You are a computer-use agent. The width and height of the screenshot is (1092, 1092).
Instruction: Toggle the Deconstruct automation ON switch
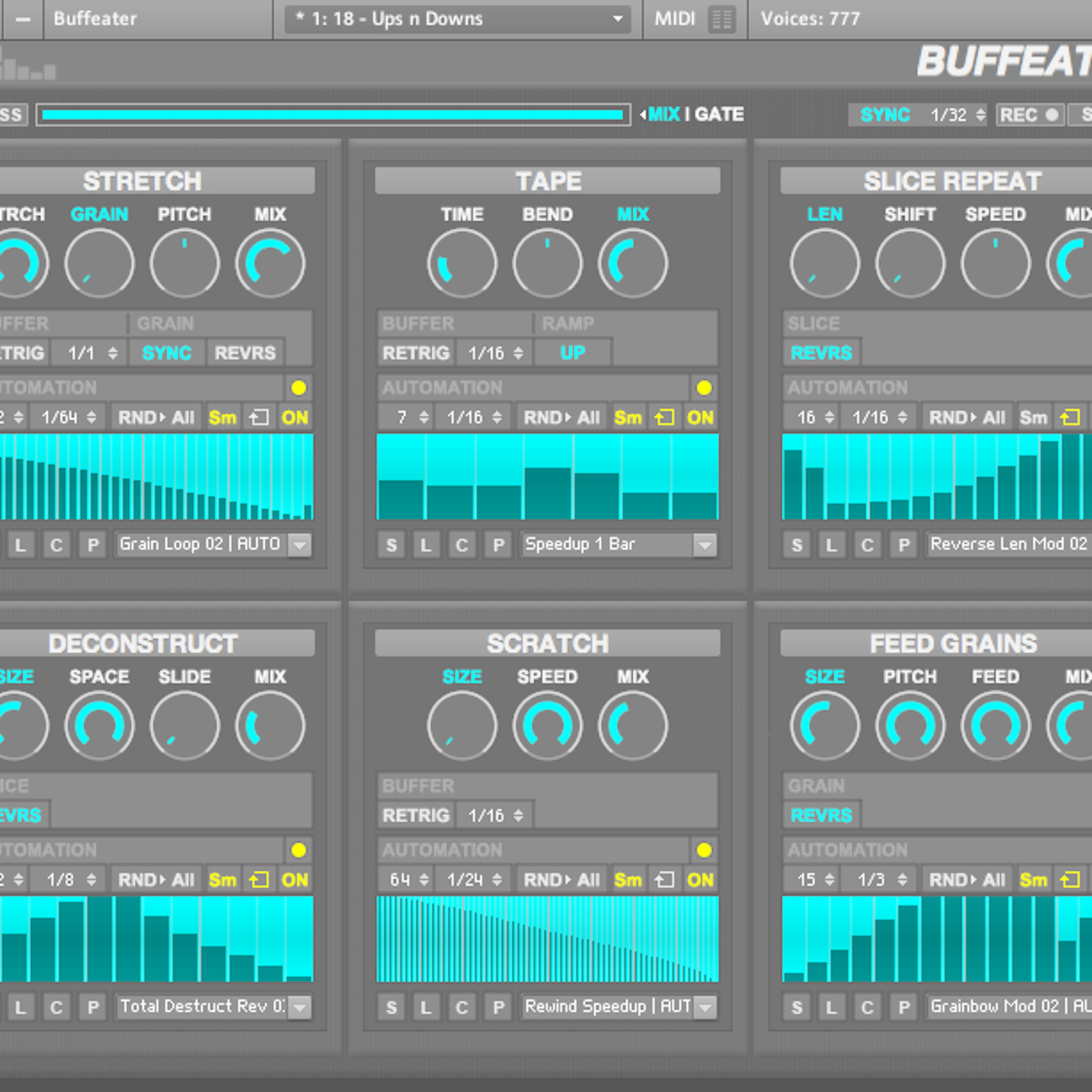click(295, 880)
